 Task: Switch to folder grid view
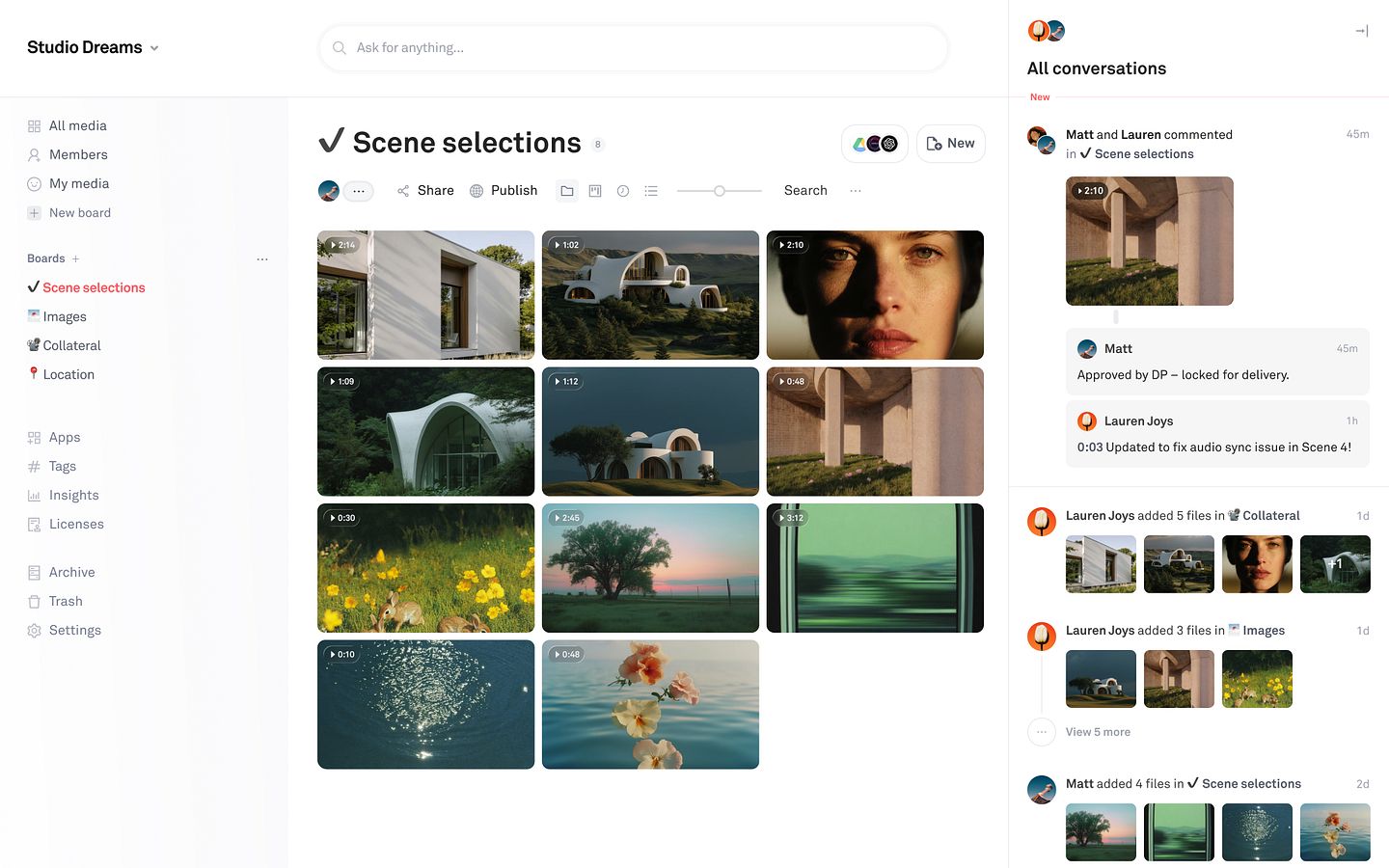(x=567, y=191)
